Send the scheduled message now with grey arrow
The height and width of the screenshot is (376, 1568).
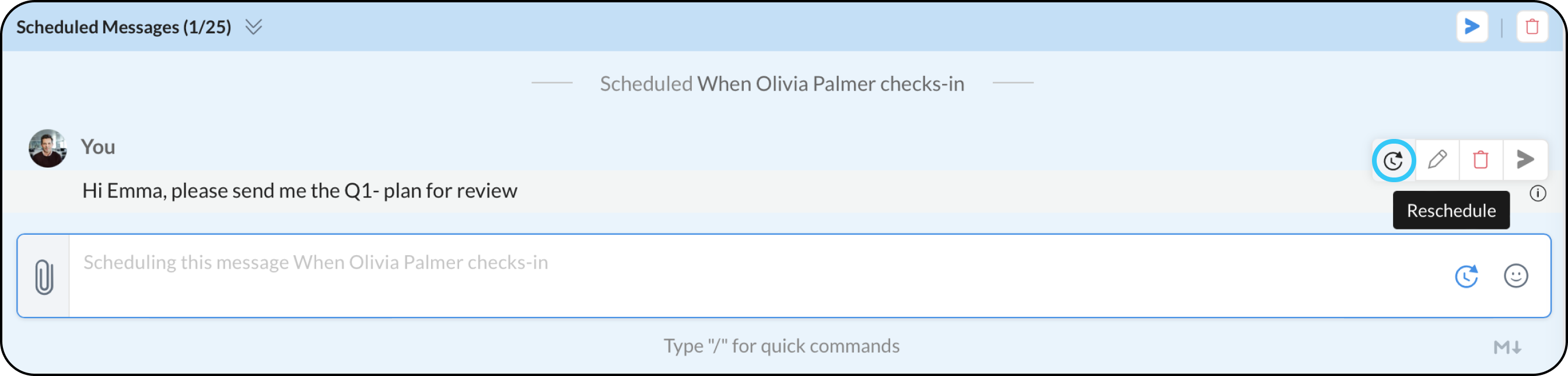[1525, 159]
